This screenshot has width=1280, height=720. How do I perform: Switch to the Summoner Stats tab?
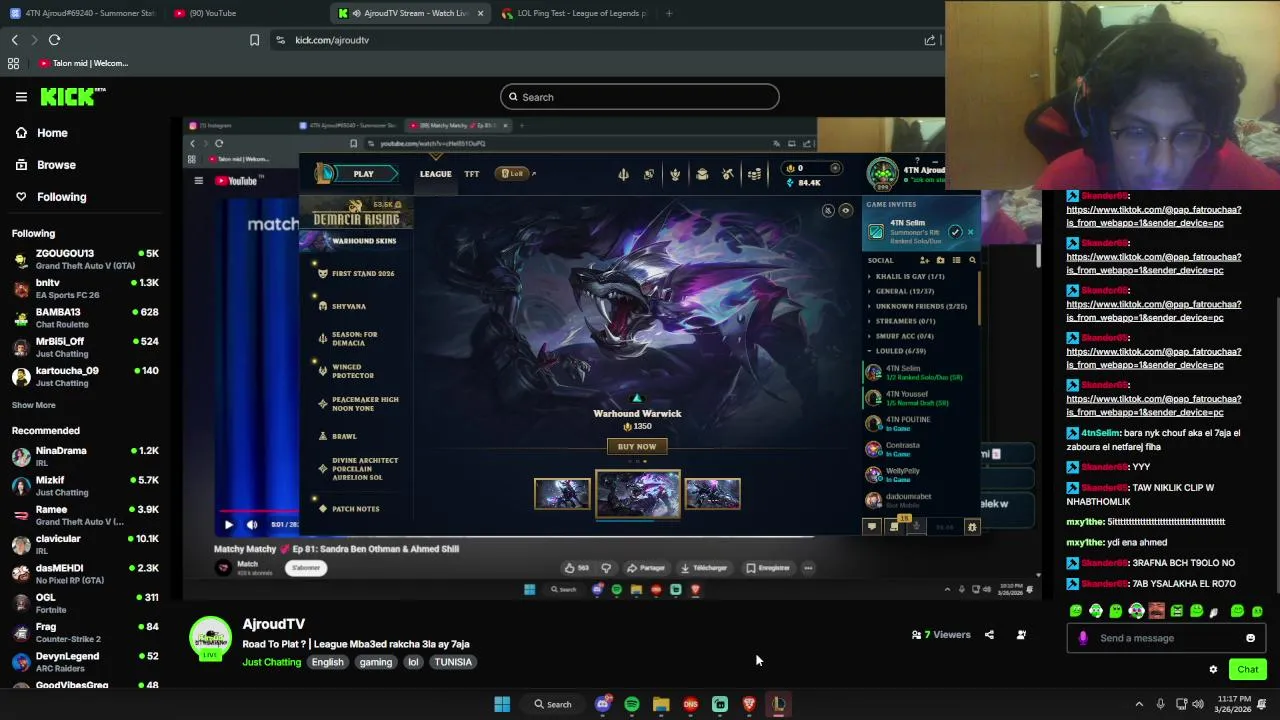[83, 13]
